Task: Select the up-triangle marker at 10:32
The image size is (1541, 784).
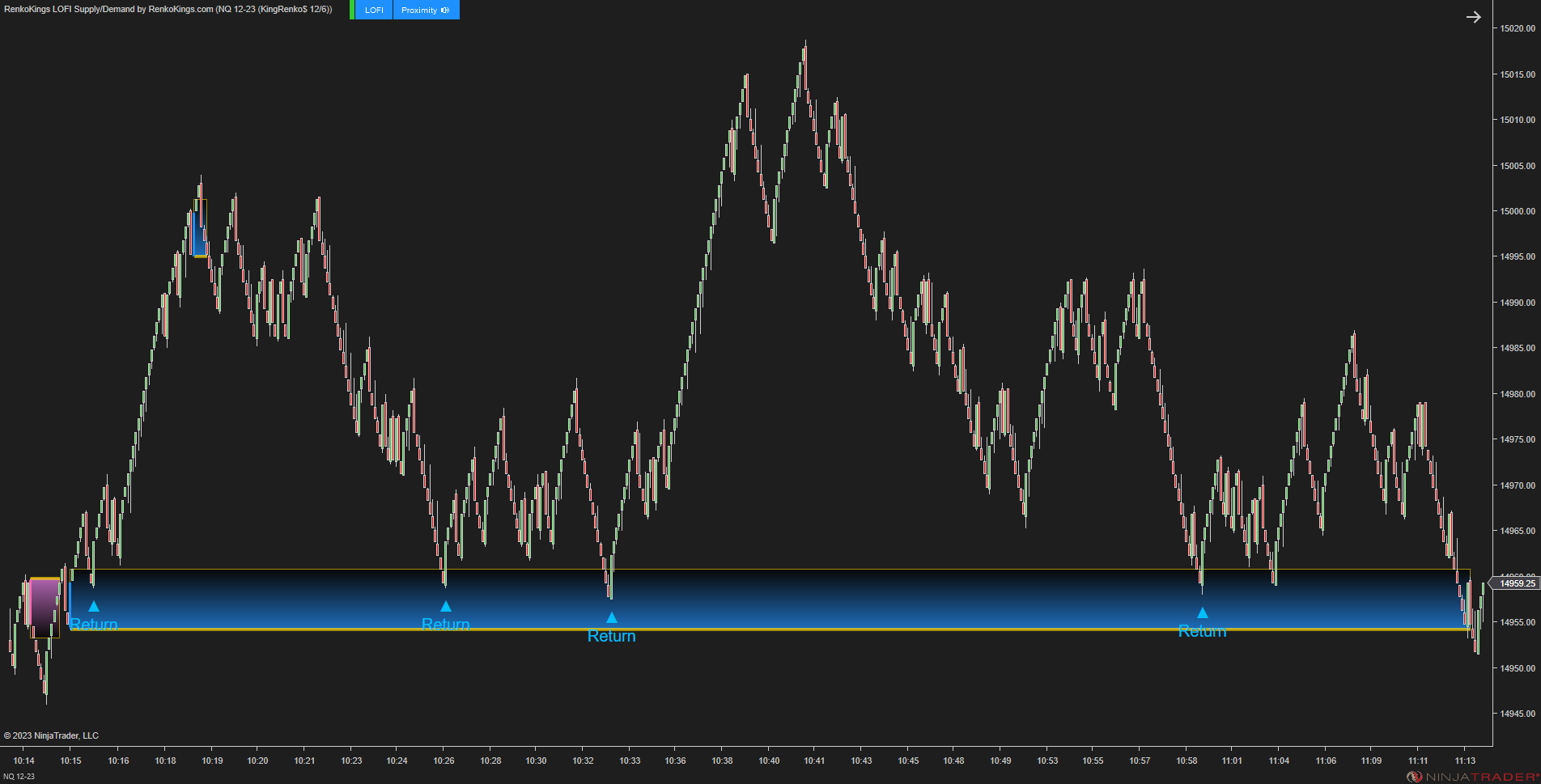Action: click(612, 617)
